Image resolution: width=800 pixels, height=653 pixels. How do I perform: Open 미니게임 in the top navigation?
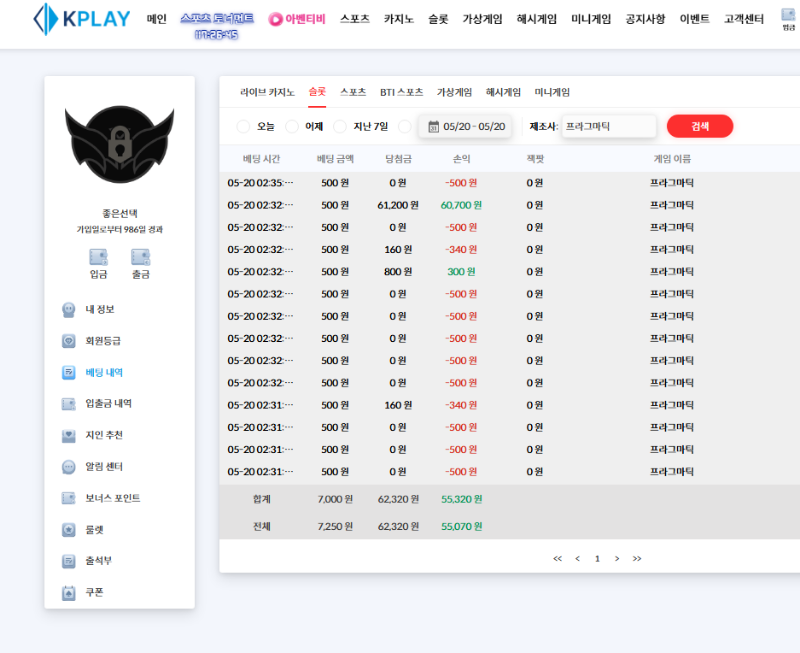(x=591, y=19)
